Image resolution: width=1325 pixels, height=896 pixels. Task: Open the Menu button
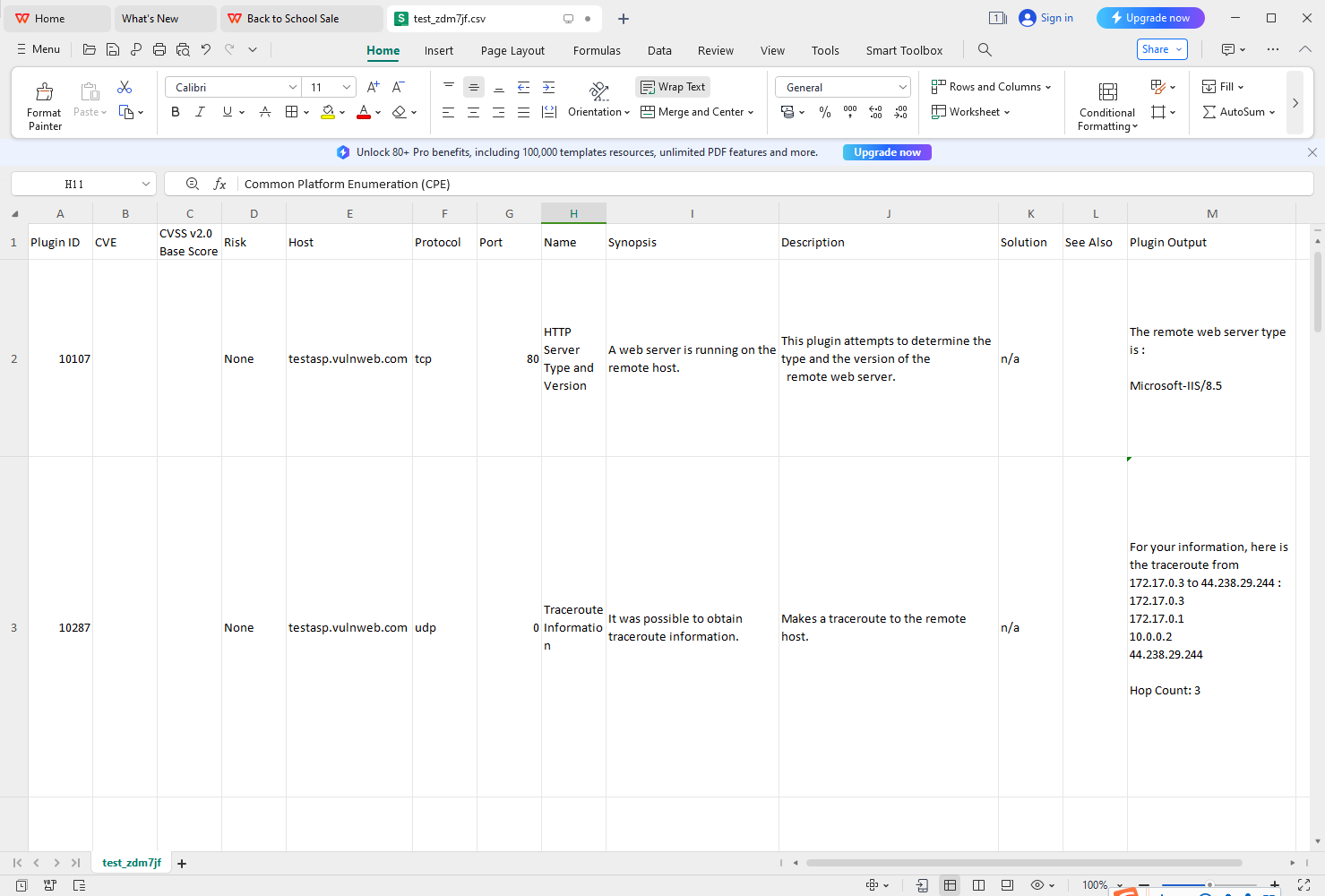point(39,49)
